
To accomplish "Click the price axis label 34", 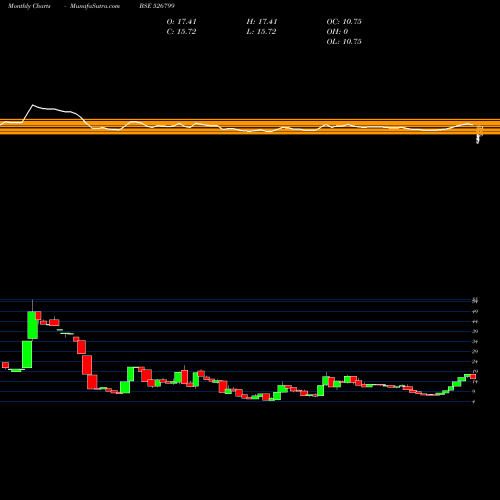I will pyautogui.click(x=475, y=341).
